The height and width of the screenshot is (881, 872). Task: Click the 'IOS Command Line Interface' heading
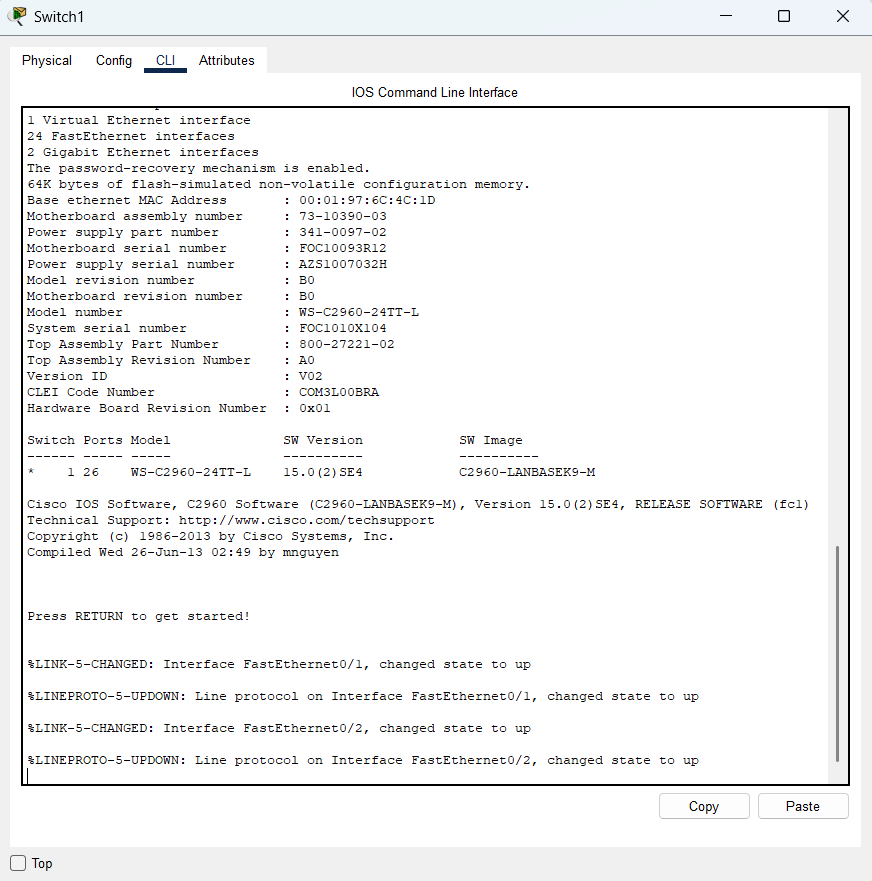(x=435, y=92)
